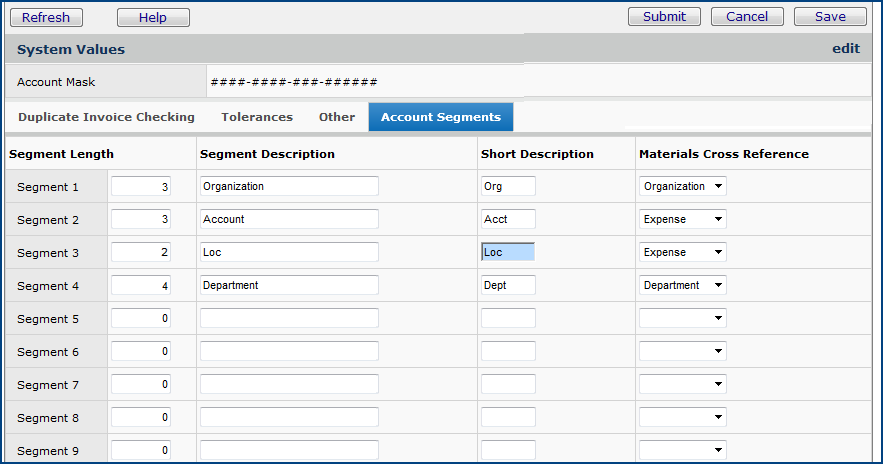Save the system values changes
This screenshot has width=883, height=464.
point(830,17)
